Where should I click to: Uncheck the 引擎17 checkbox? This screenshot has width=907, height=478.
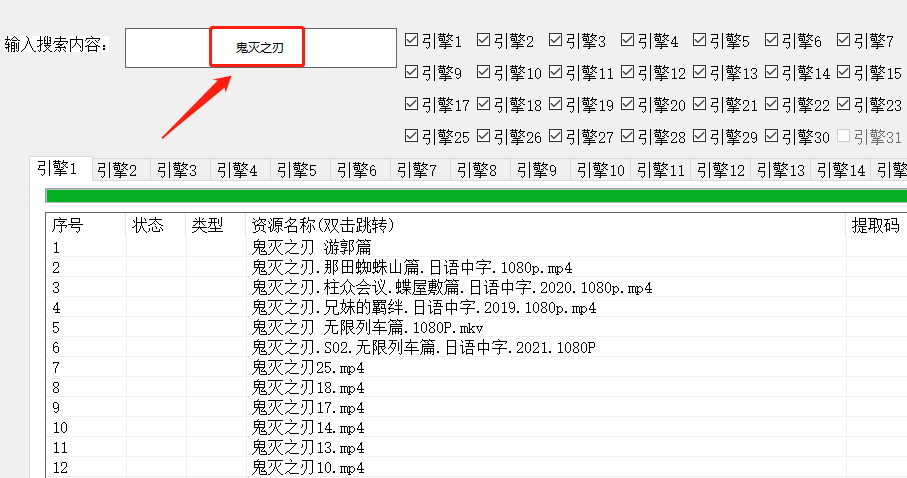point(411,104)
